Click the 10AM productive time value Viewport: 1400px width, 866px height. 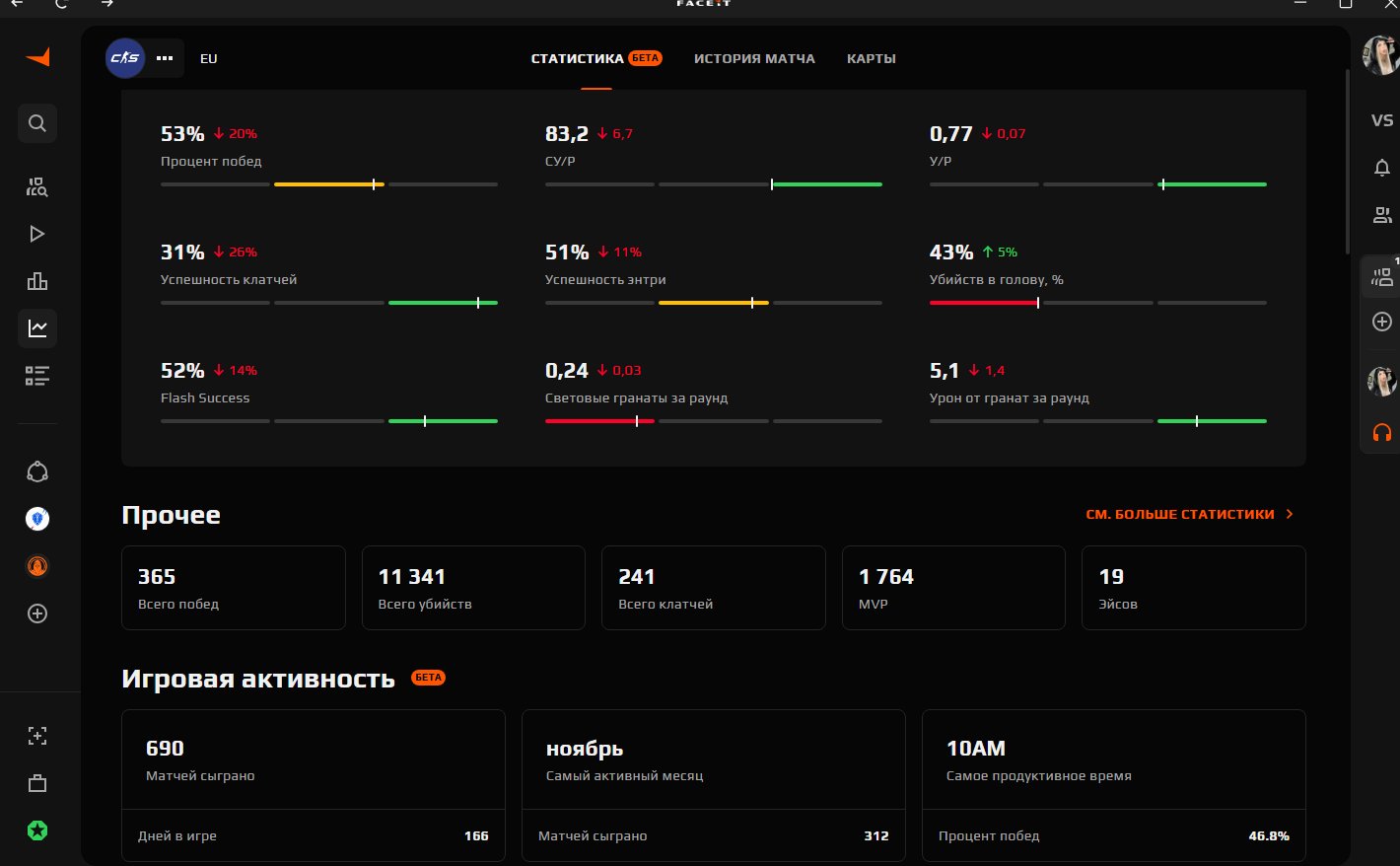[x=976, y=749]
